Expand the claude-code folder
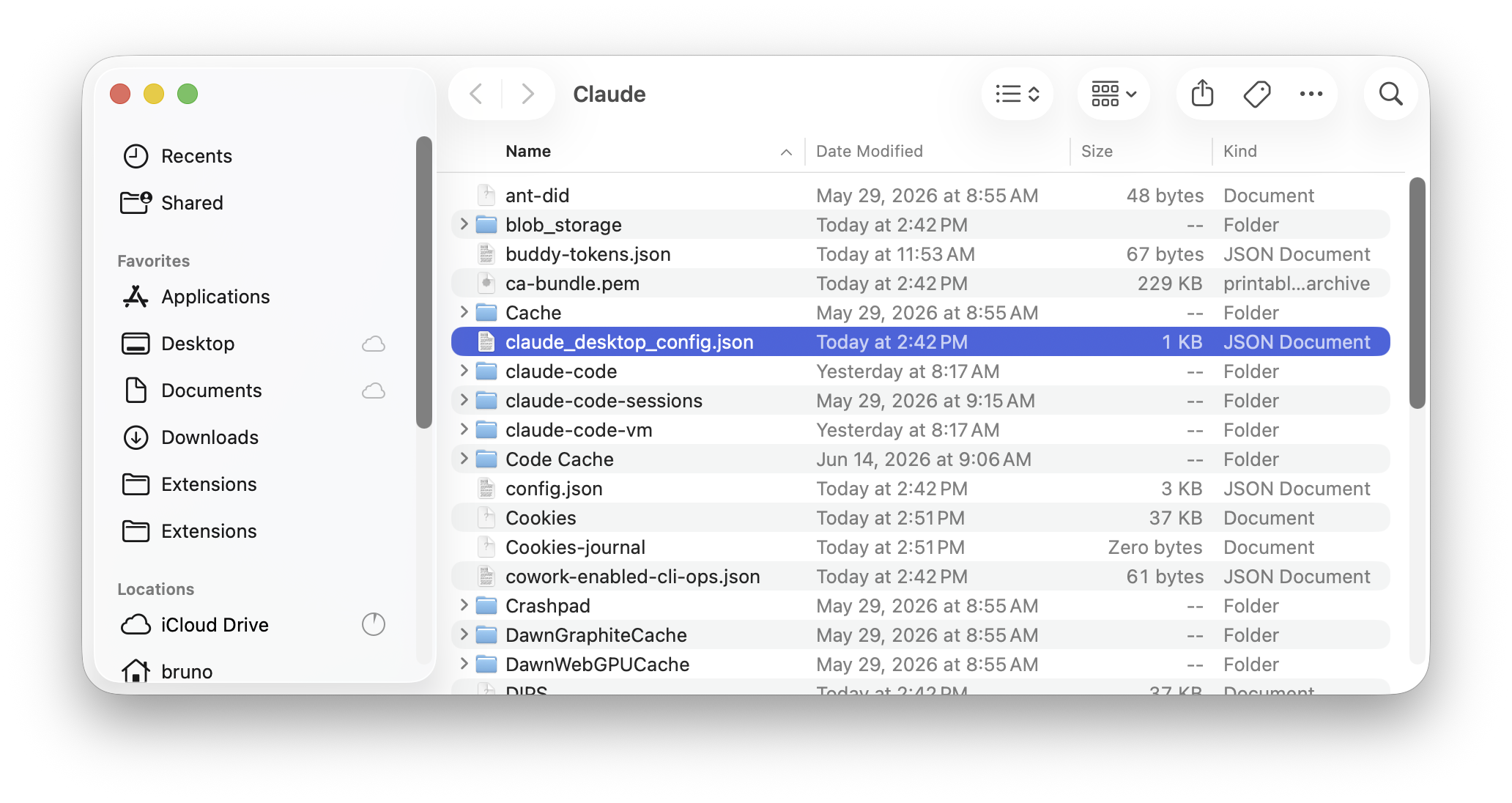The image size is (1512, 803). 464,371
